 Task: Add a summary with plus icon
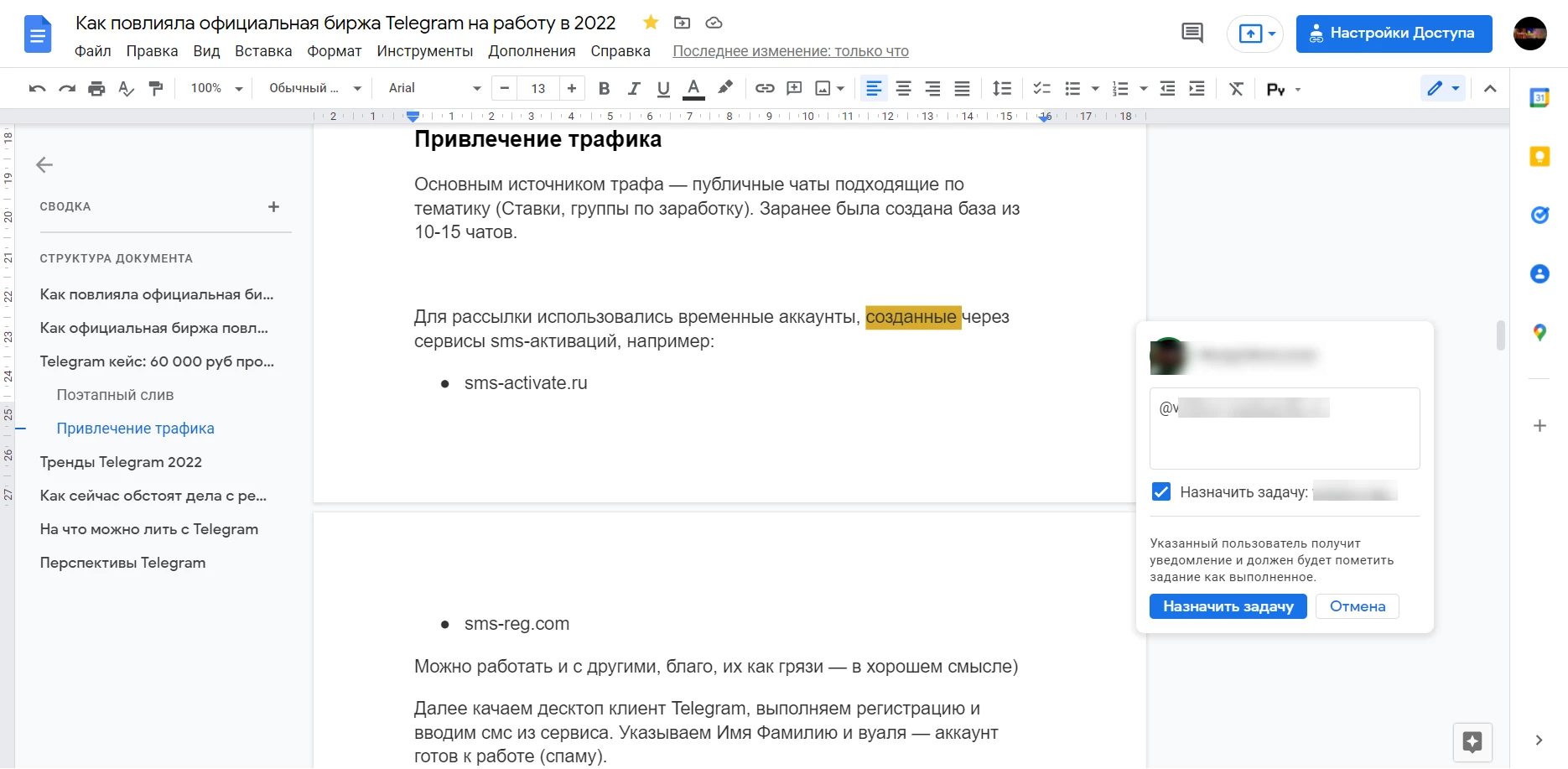point(273,206)
